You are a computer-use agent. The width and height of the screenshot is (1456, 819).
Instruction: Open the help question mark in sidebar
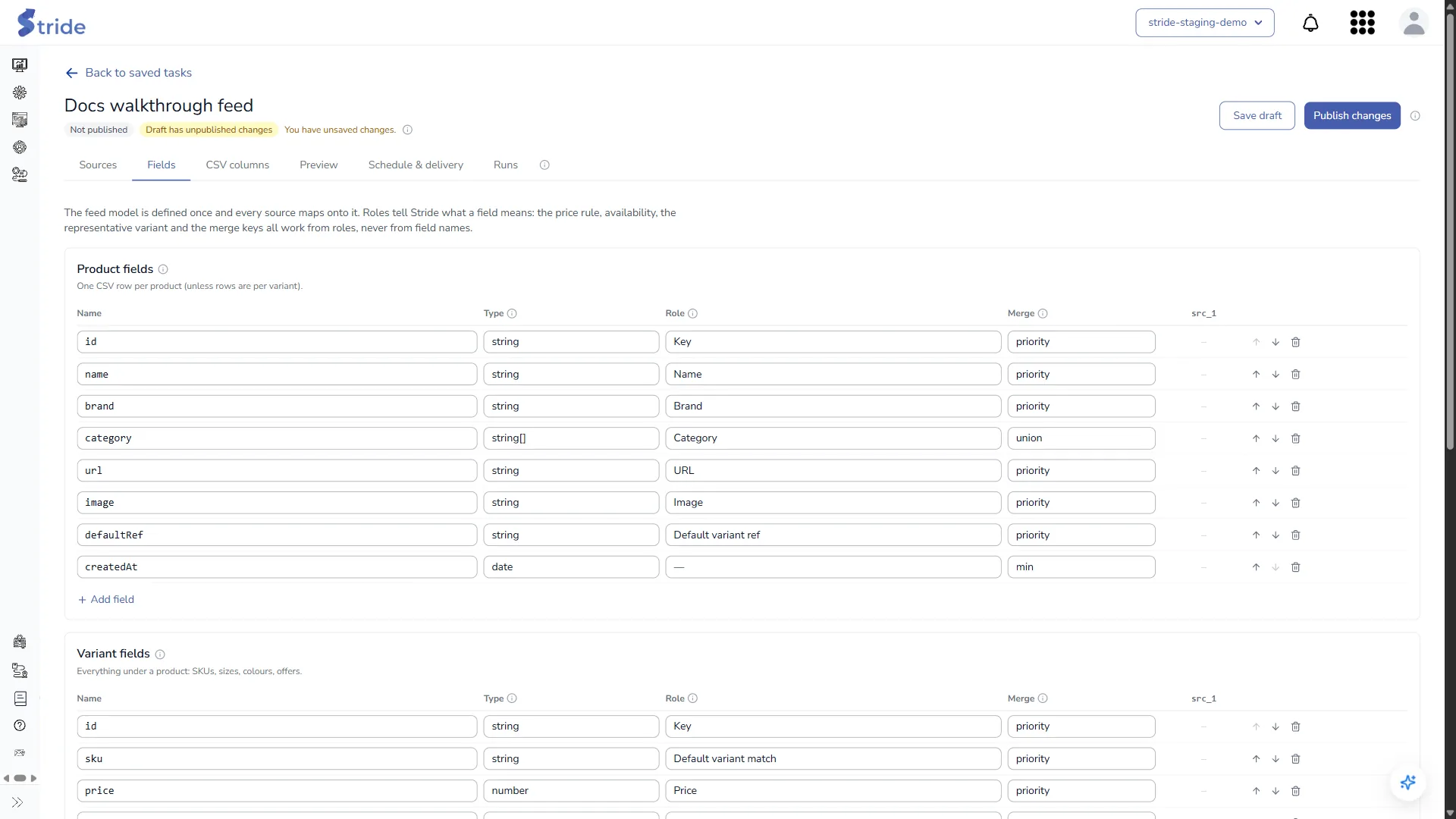coord(20,726)
